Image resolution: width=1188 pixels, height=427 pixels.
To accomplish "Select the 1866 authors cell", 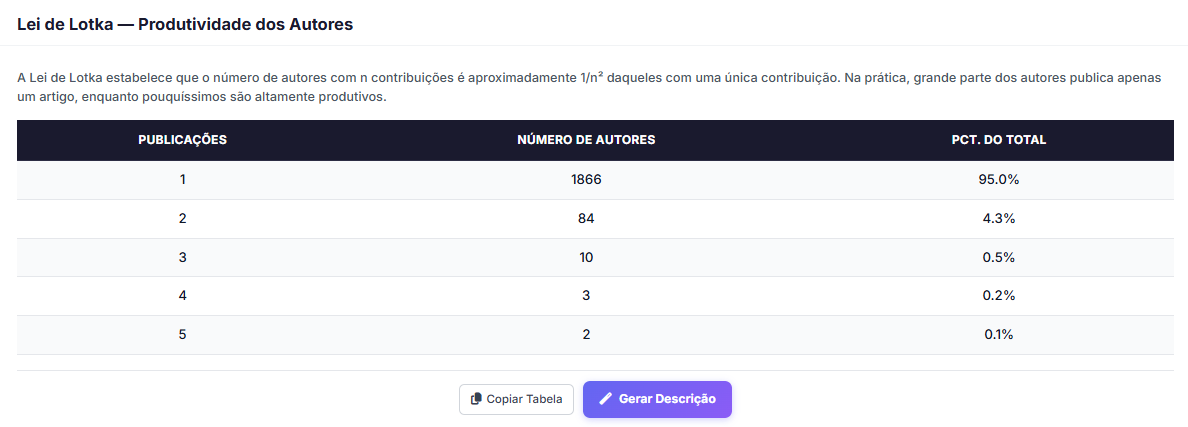I will [586, 180].
